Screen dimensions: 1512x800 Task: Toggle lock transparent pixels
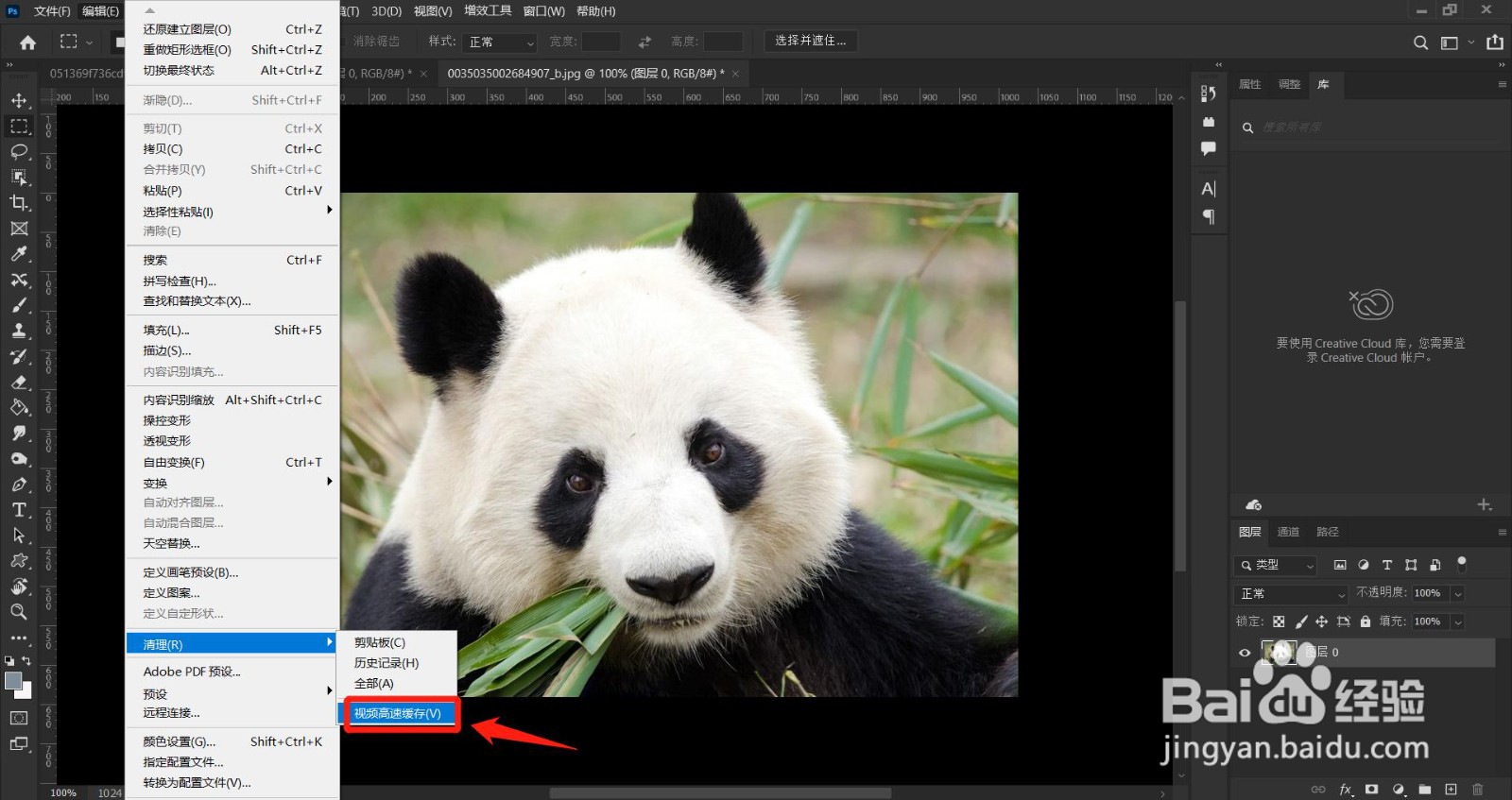click(1279, 621)
